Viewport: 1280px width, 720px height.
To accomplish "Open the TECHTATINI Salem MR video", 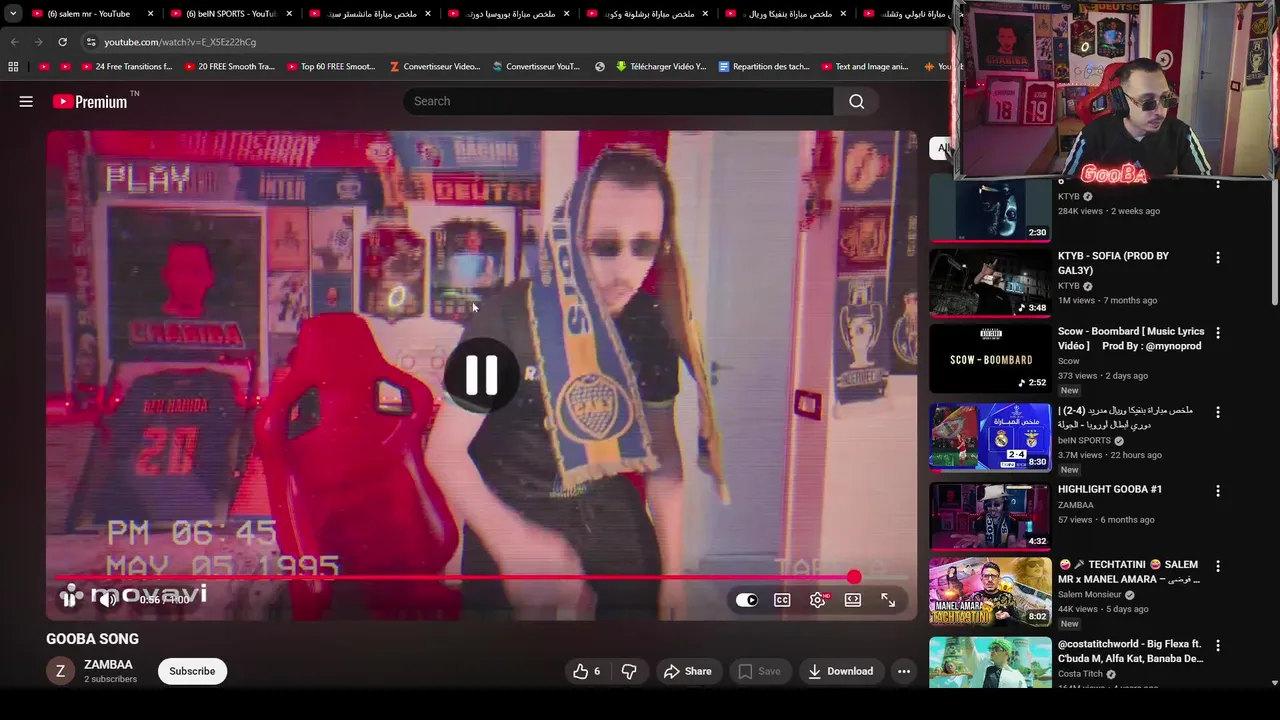I will pyautogui.click(x=1129, y=571).
